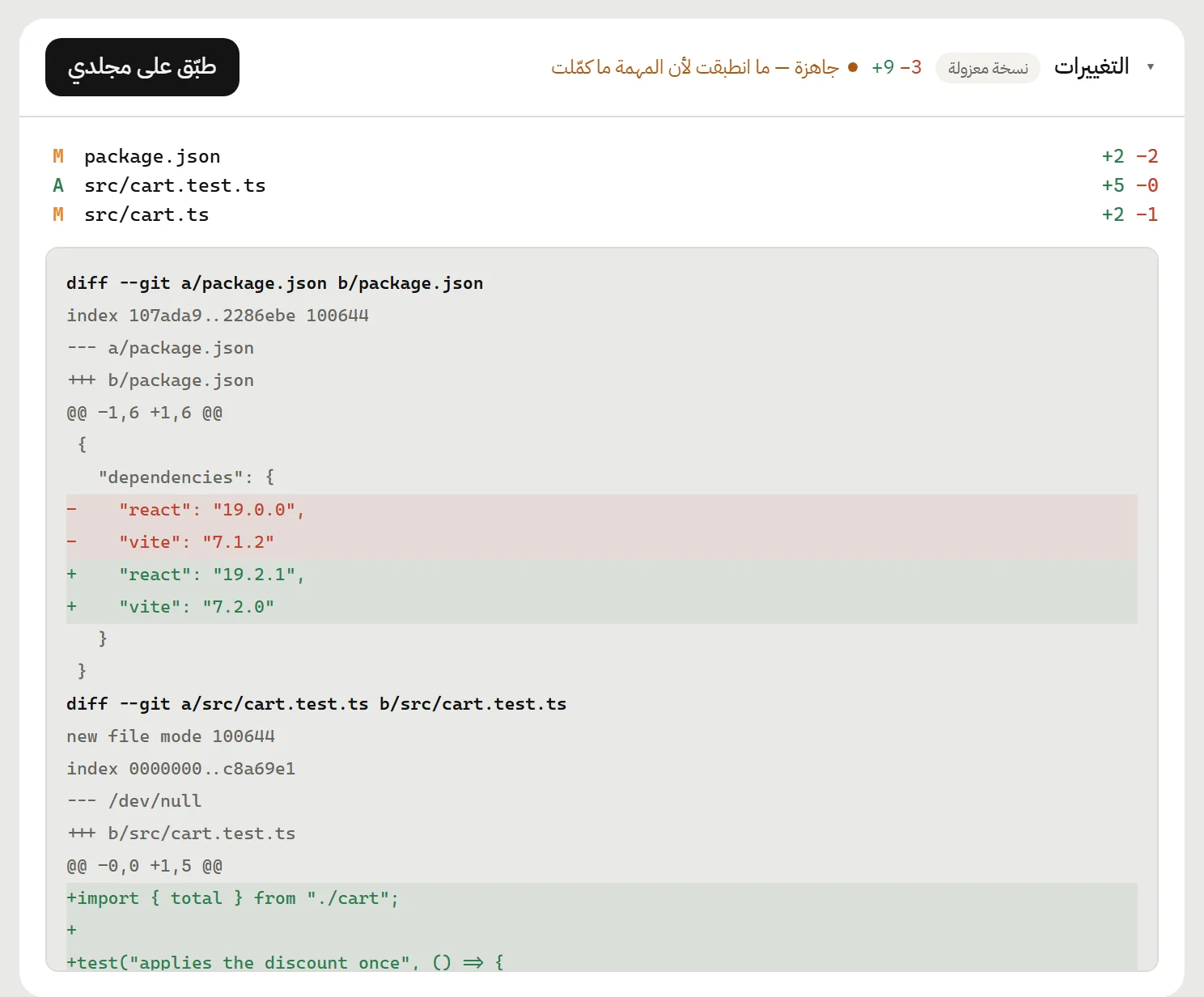This screenshot has width=1204, height=997.
Task: Click the '+++ b/package.json' line
Action: 602,380
